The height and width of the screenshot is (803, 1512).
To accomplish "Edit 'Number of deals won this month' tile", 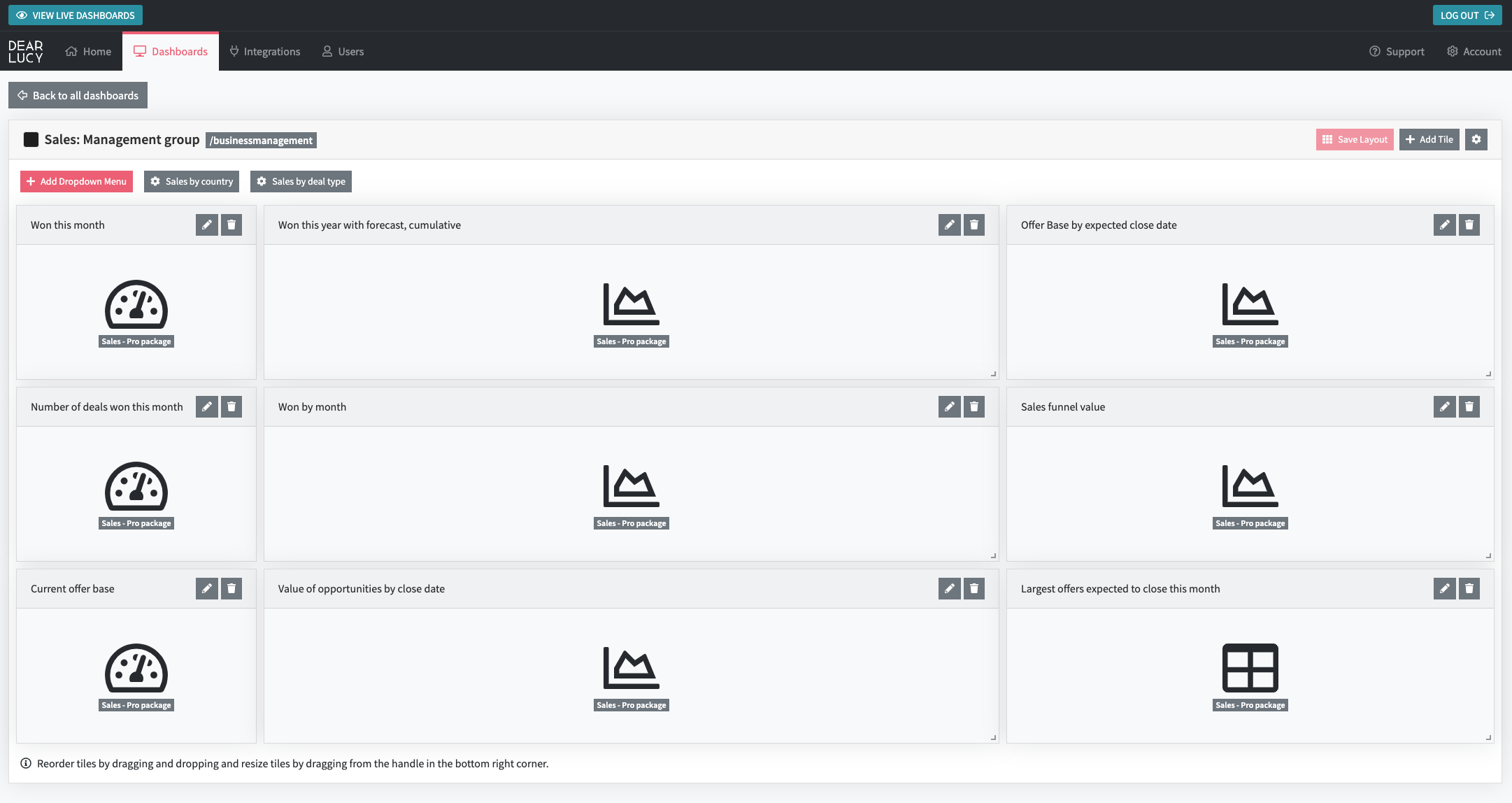I will pos(207,406).
